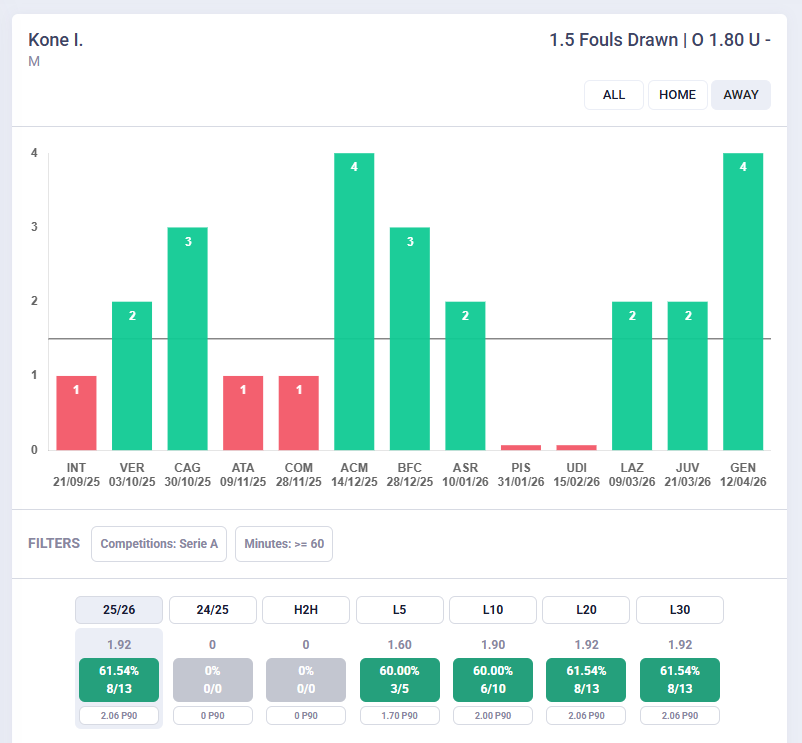The image size is (802, 743).
Task: Open the Competitions: Serie A filter
Action: coord(159,544)
